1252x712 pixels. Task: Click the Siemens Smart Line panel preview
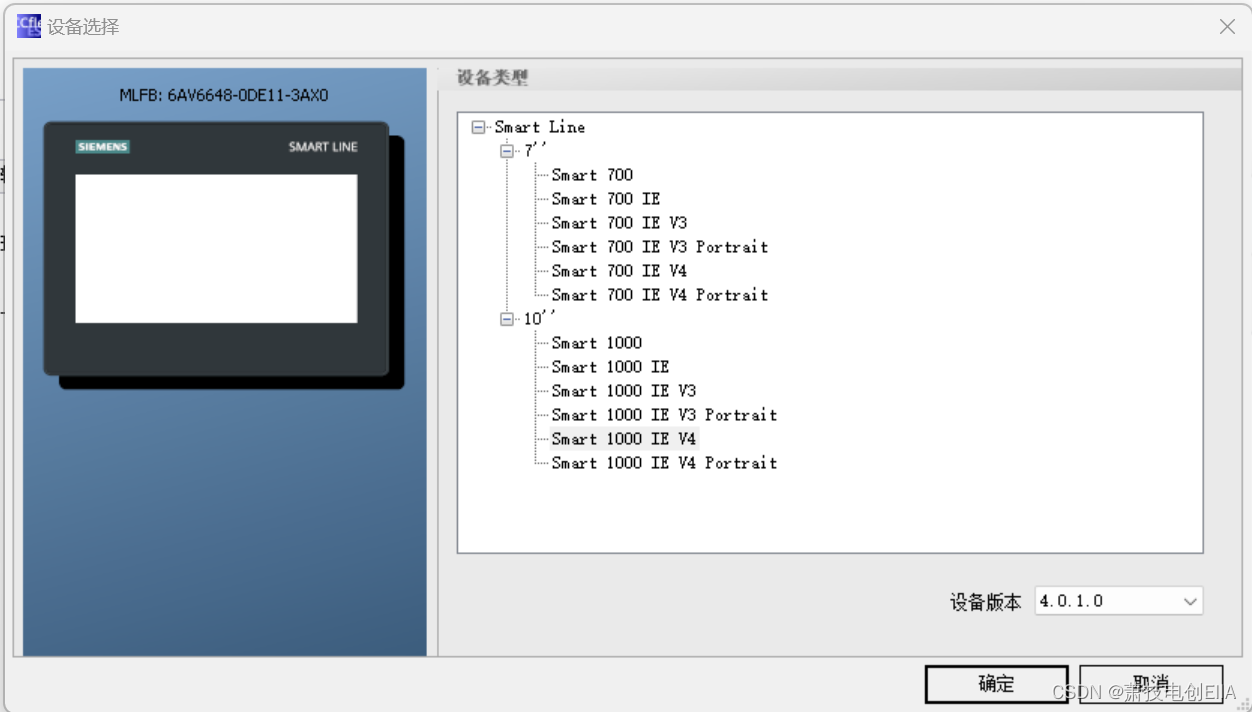(223, 254)
